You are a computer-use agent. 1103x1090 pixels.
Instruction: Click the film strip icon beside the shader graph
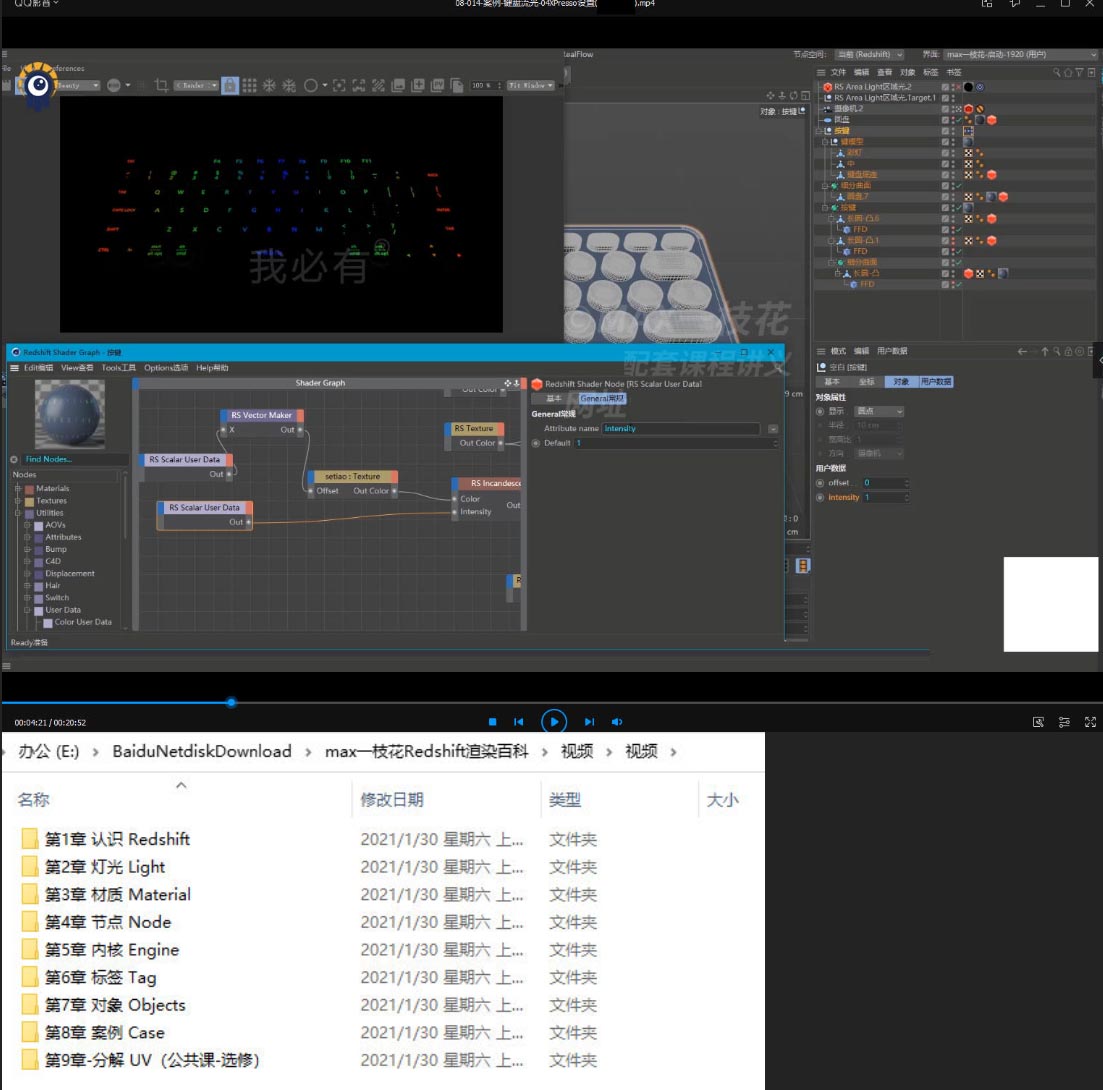(x=803, y=566)
